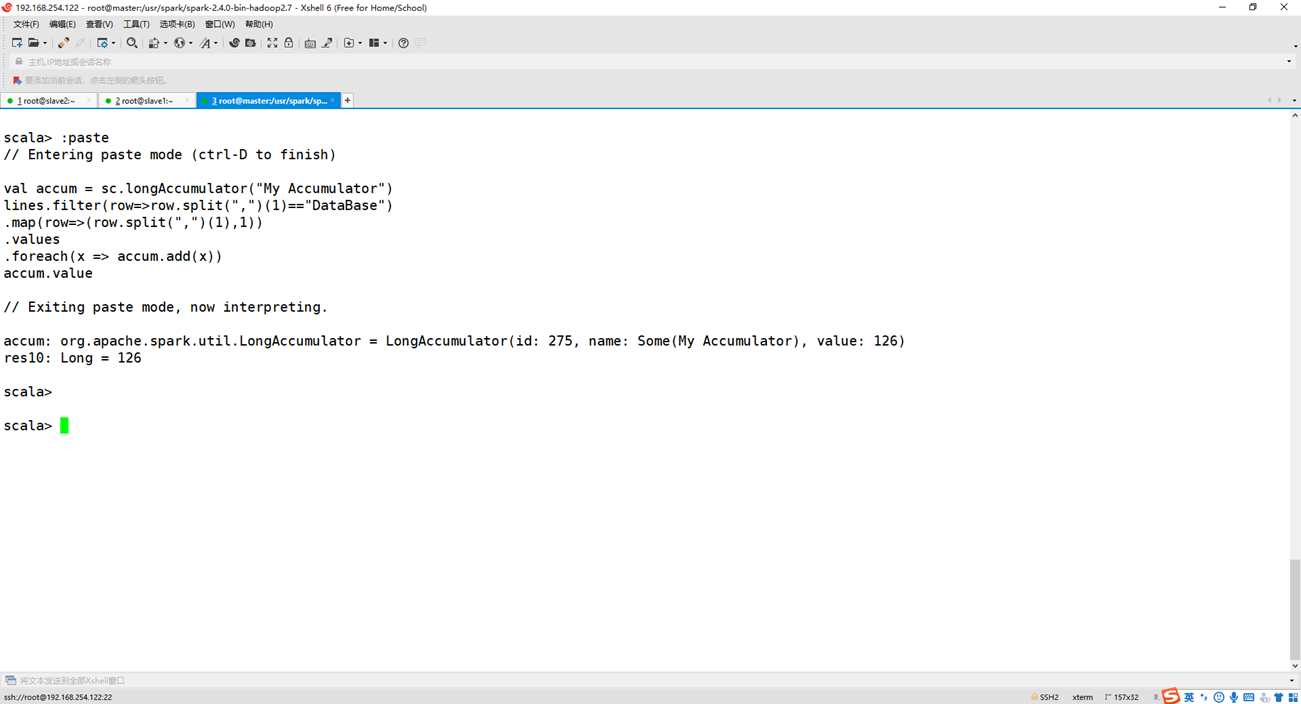
Task: Click the new tab group plus-box icon
Action: click(x=349, y=43)
